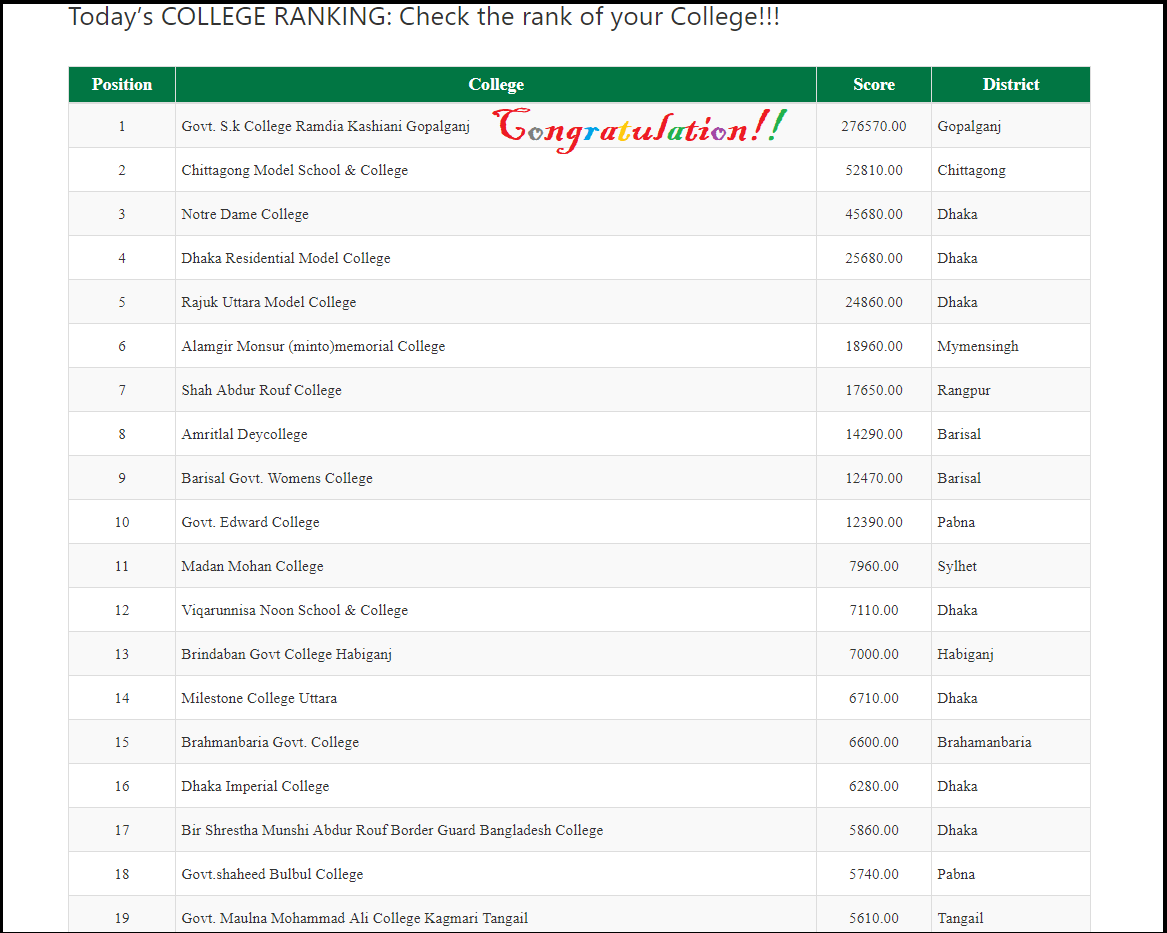Viewport: 1167px width, 933px height.
Task: Click score 25680.00
Action: pyautogui.click(x=874, y=258)
